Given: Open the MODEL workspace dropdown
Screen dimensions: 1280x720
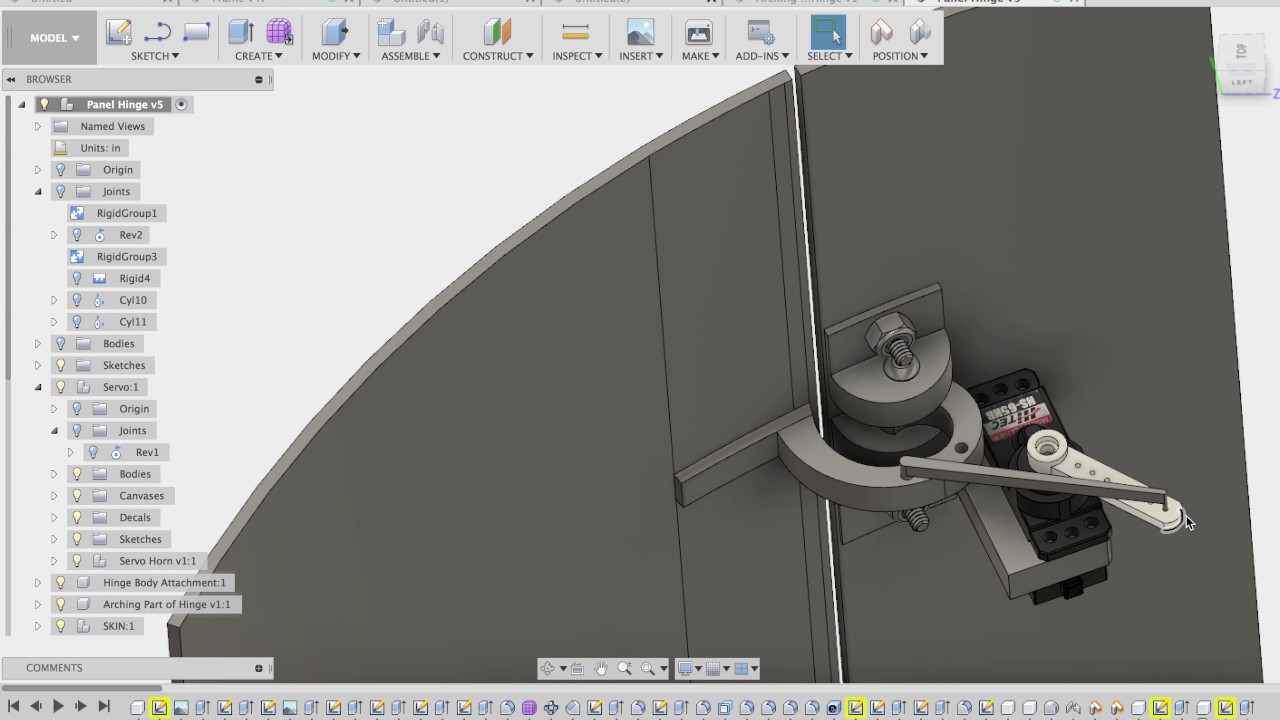Looking at the screenshot, I should coord(54,38).
